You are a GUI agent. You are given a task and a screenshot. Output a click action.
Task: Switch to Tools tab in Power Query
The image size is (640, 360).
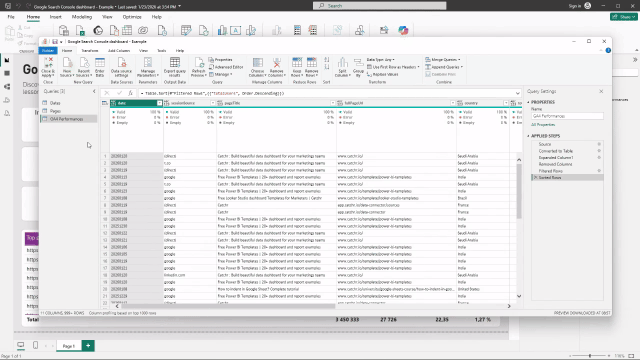point(162,51)
